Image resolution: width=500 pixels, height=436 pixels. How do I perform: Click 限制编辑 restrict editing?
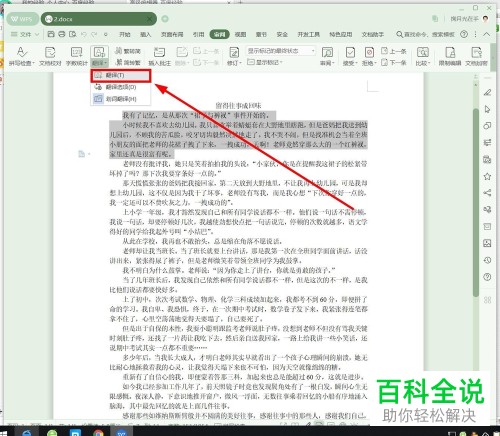pos(450,56)
